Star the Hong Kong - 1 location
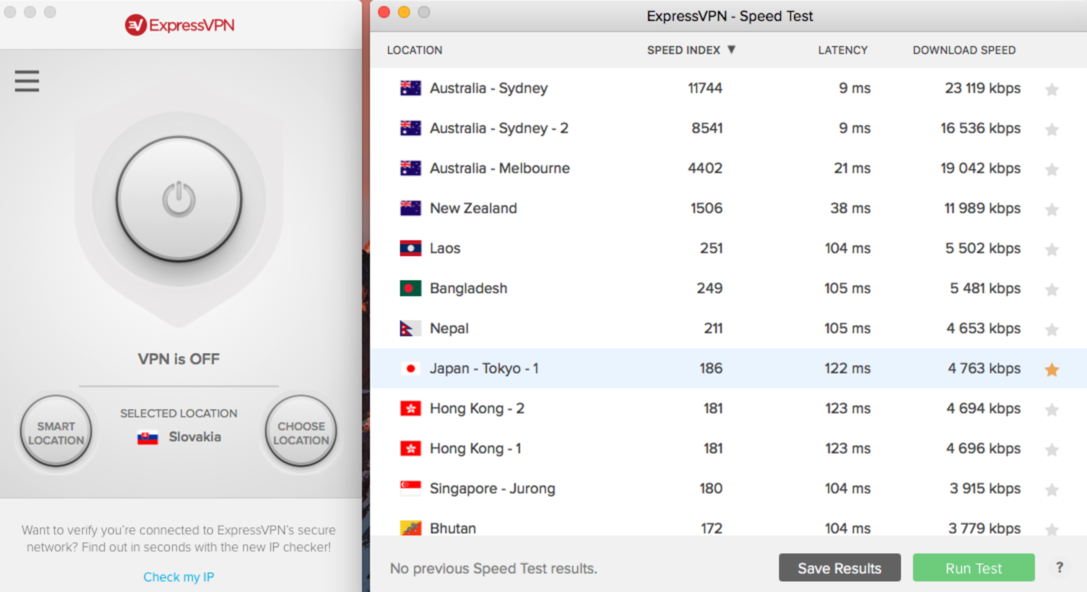The height and width of the screenshot is (592, 1087). click(x=1052, y=450)
